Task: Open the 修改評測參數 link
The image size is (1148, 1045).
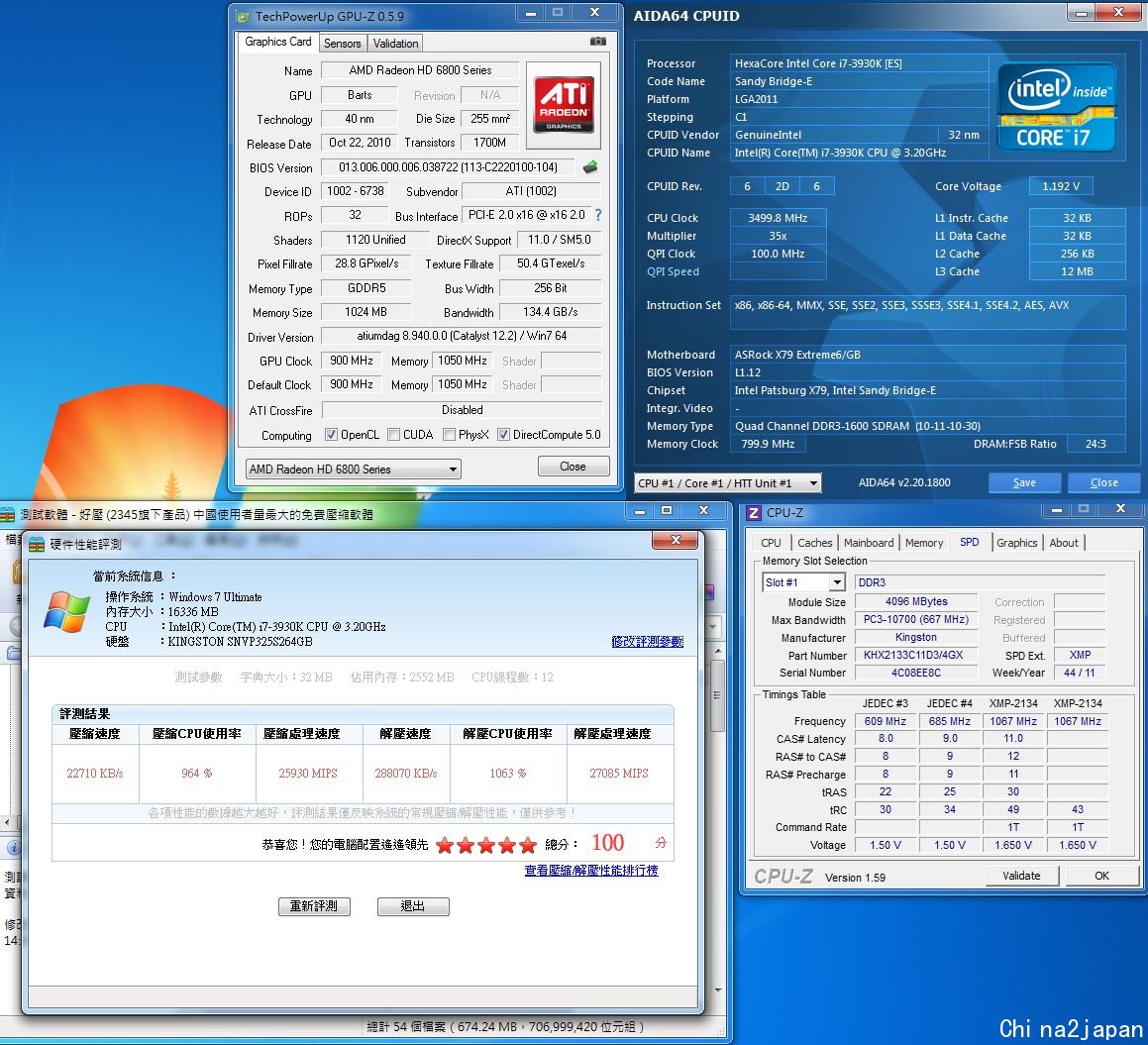Action: [x=647, y=642]
